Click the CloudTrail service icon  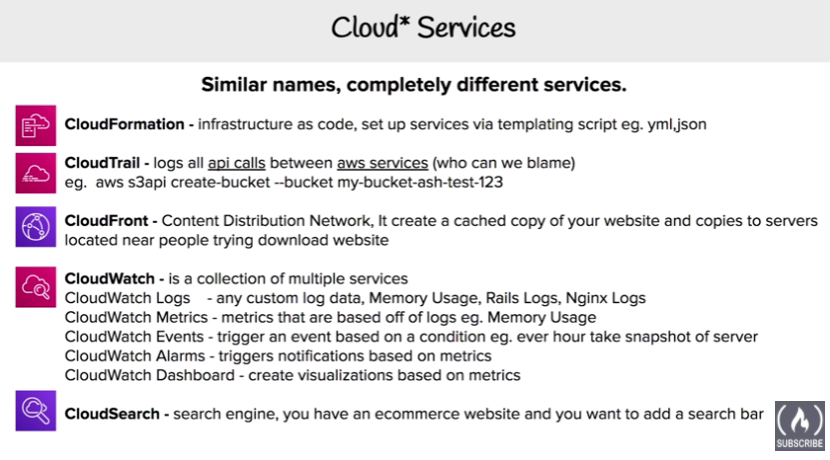tap(35, 173)
